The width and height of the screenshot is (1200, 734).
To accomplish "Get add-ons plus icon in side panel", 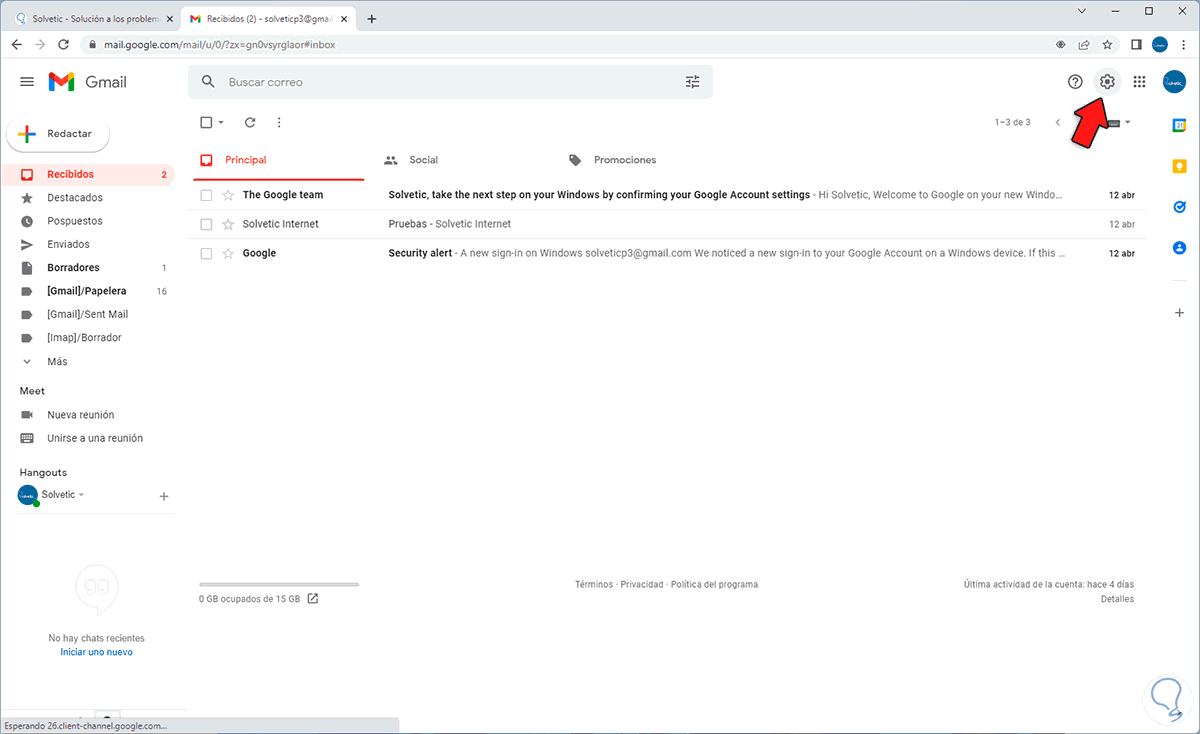I will 1179,313.
